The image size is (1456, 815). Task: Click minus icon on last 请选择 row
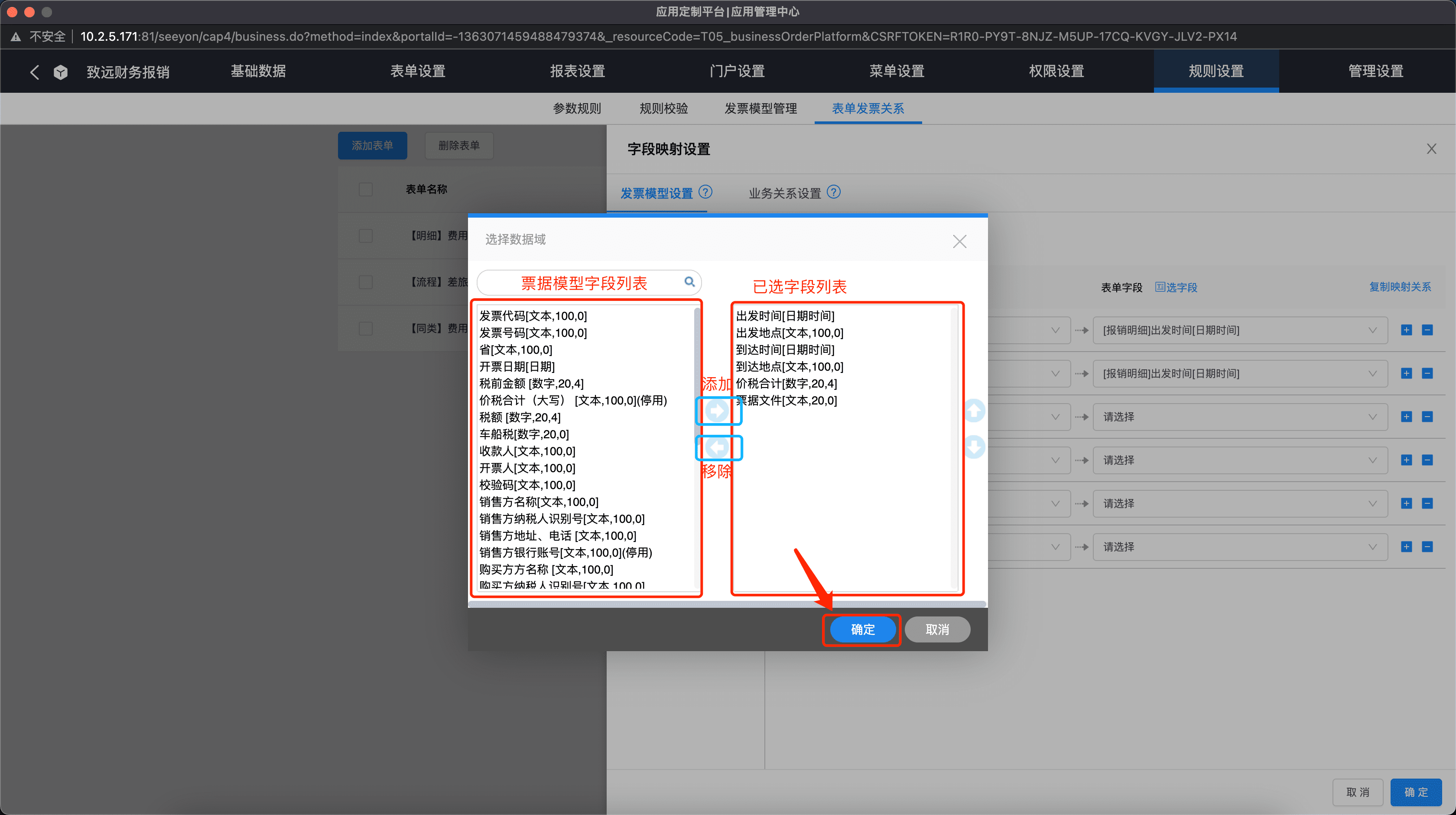(1427, 547)
